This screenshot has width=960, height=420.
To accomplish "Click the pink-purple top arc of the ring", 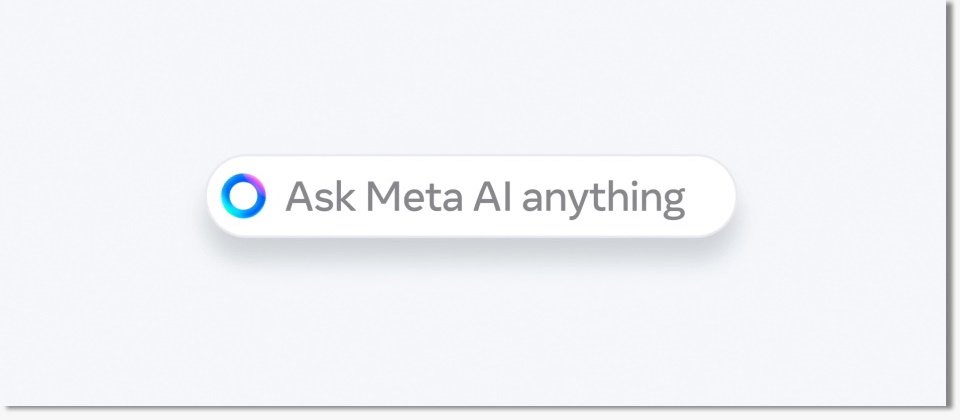I will pyautogui.click(x=254, y=181).
